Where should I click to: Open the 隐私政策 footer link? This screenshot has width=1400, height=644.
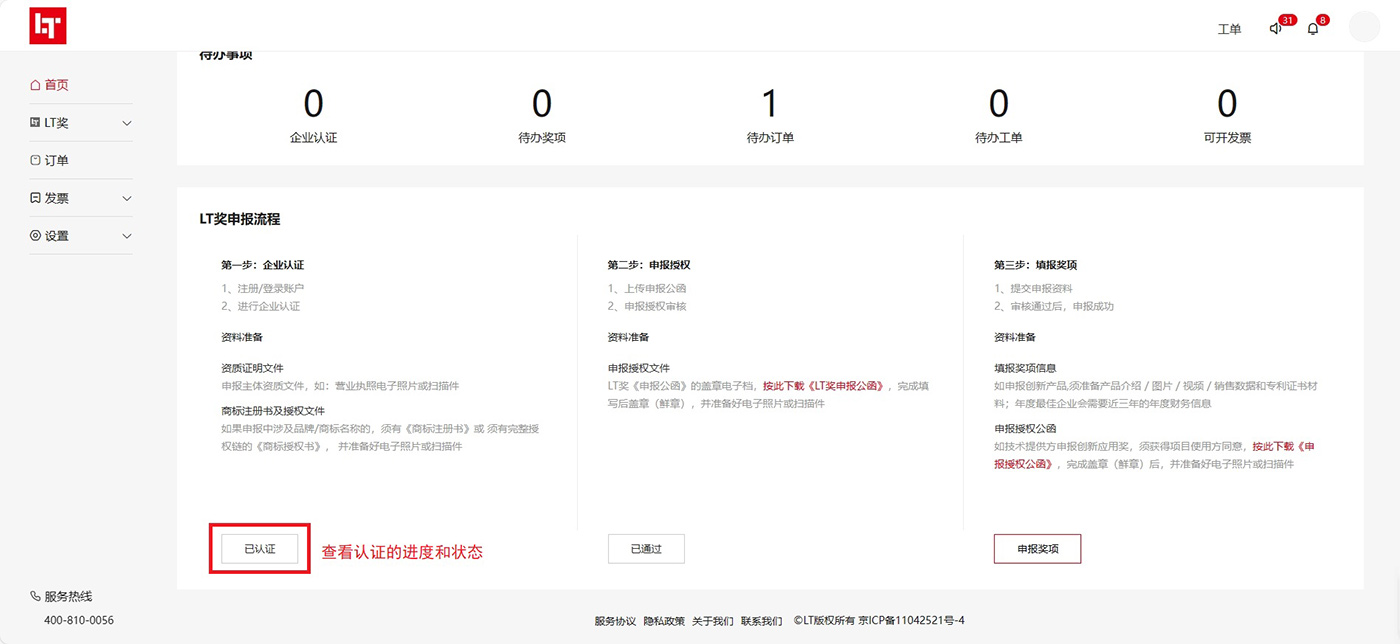click(664, 621)
